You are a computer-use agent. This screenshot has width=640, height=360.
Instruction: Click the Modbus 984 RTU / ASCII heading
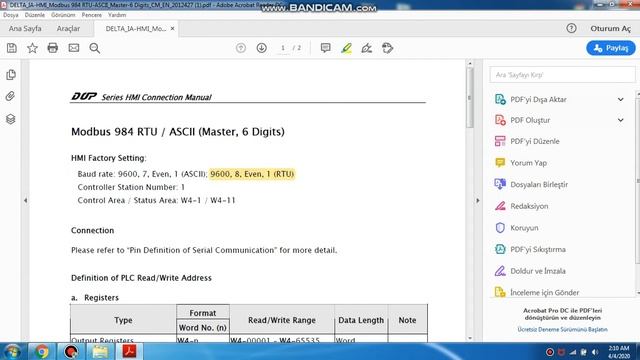point(178,132)
